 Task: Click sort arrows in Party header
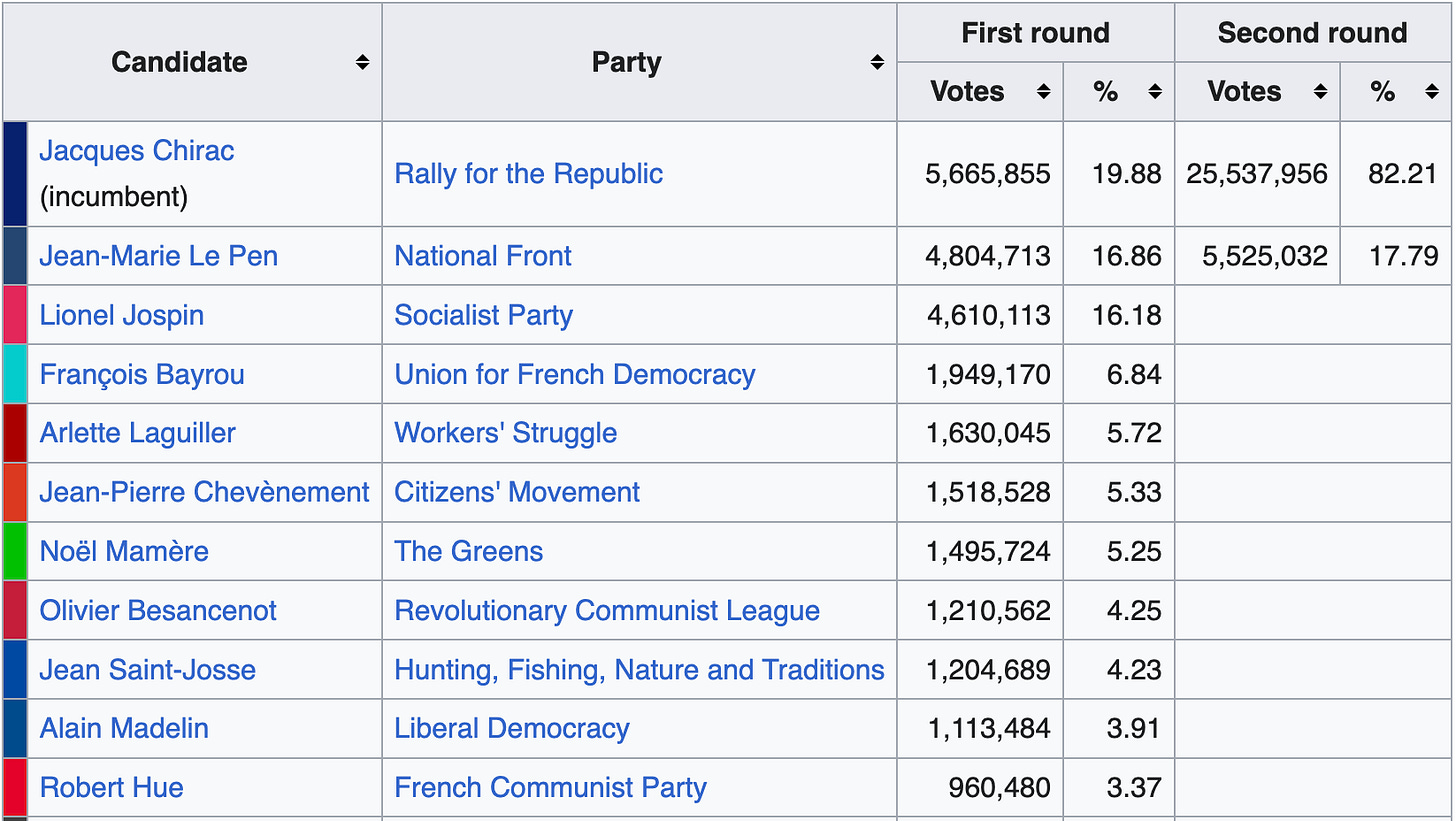tap(877, 62)
